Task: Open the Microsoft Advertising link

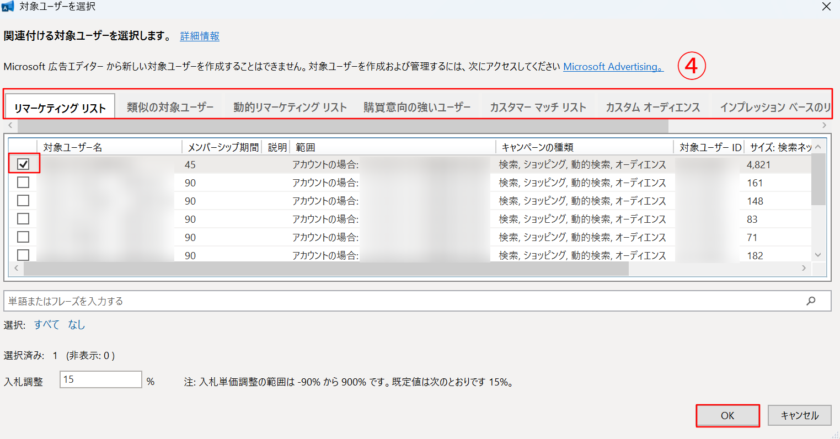Action: coord(612,67)
